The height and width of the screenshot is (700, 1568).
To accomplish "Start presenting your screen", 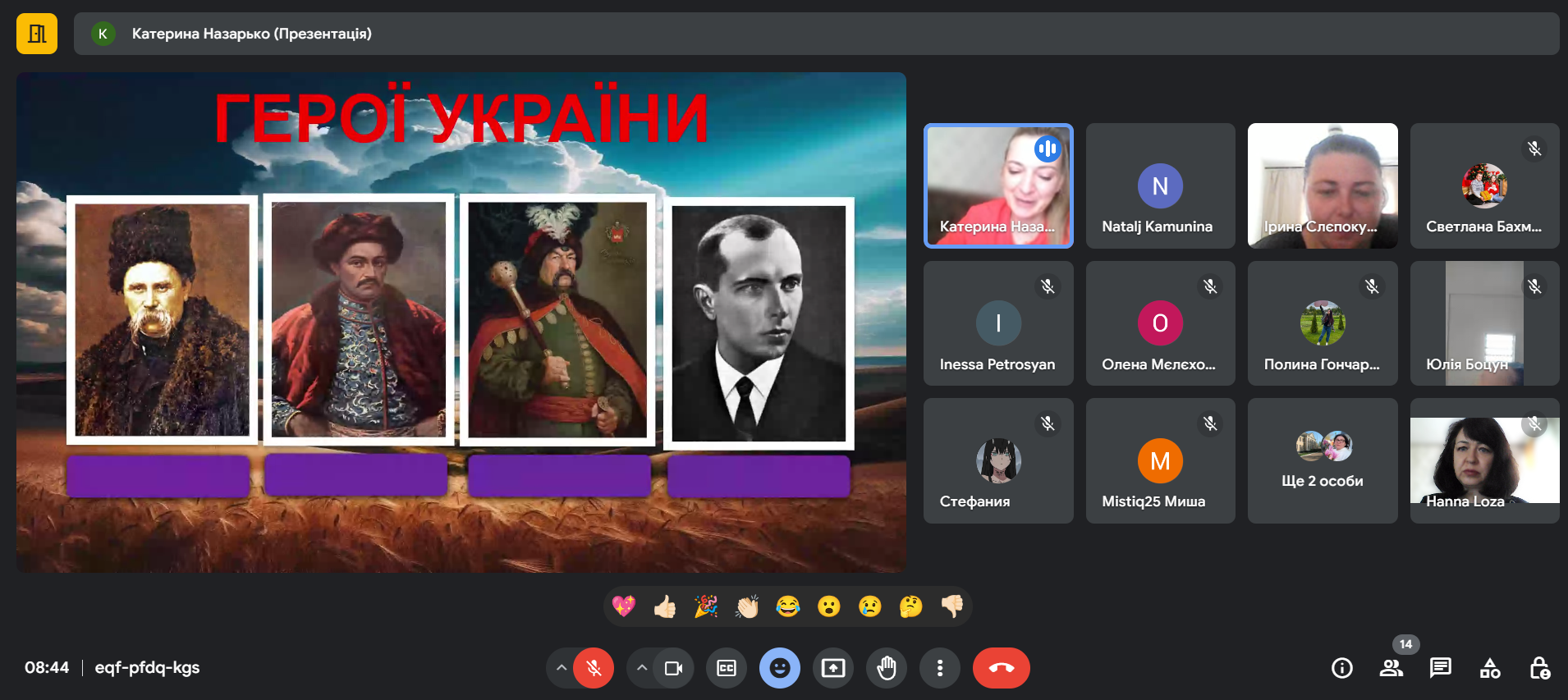I will 833,668.
